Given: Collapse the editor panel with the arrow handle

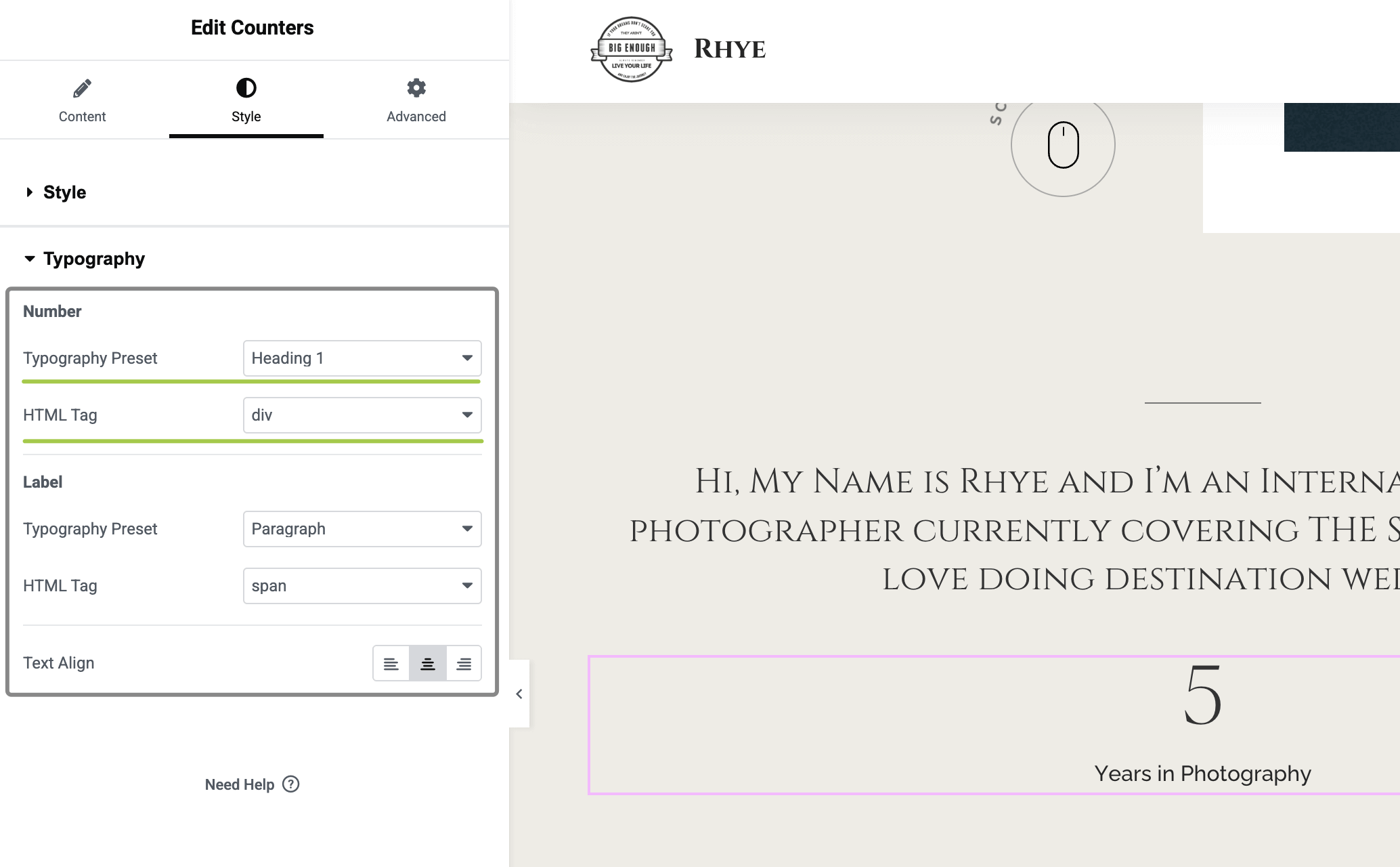Looking at the screenshot, I should click(519, 694).
